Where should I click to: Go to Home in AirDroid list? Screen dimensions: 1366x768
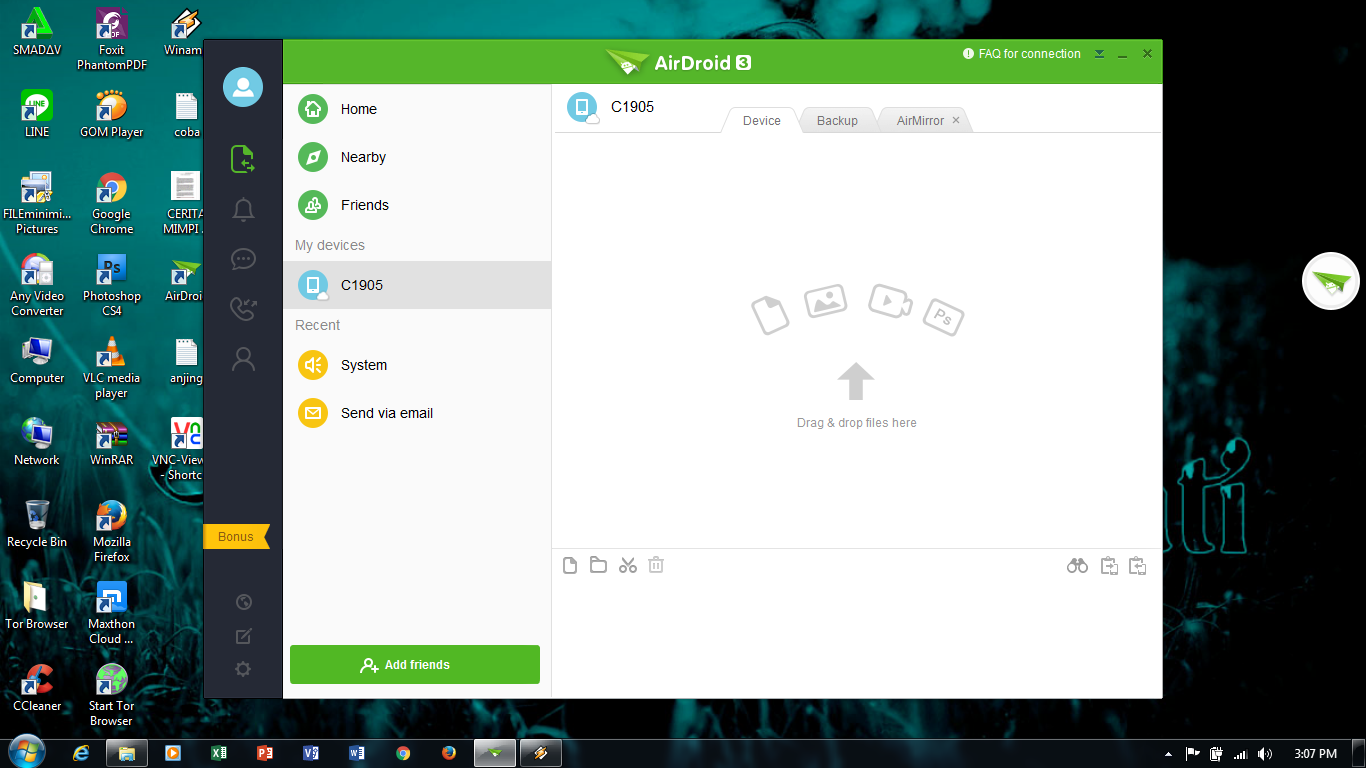click(417, 109)
